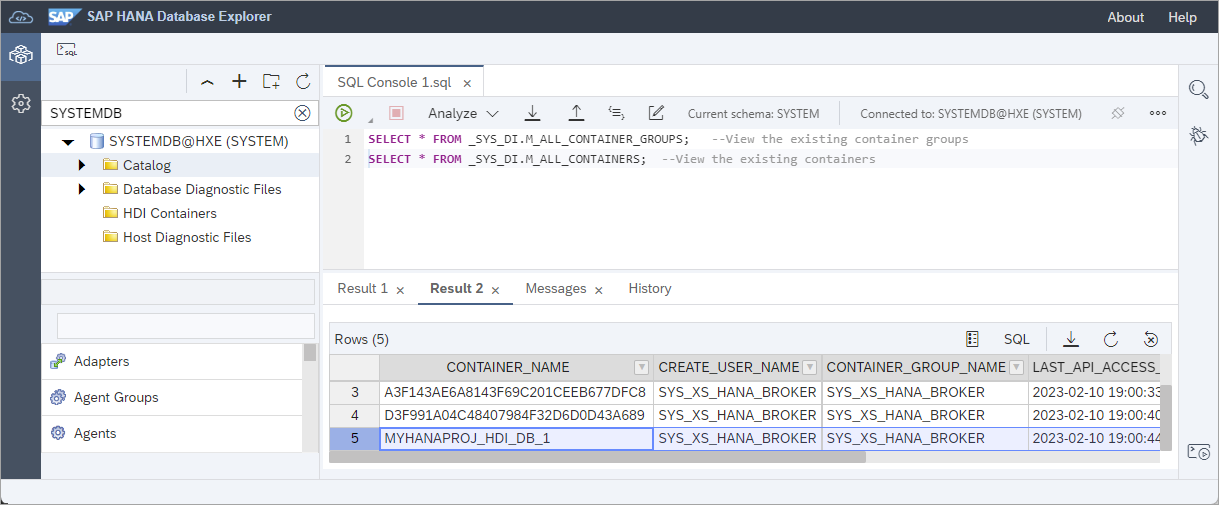Screen dimensions: 1219x505
Task: Select the D3F991A04C48407984F32D6D0D43A689 cell
Action: [x=516, y=415]
